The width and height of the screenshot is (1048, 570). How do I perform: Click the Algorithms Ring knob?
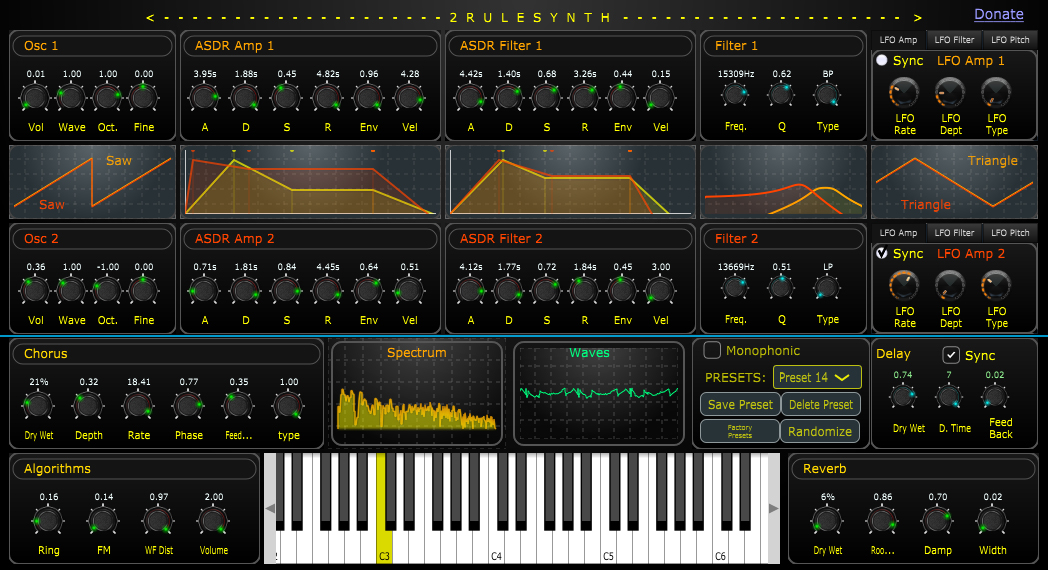[x=48, y=521]
